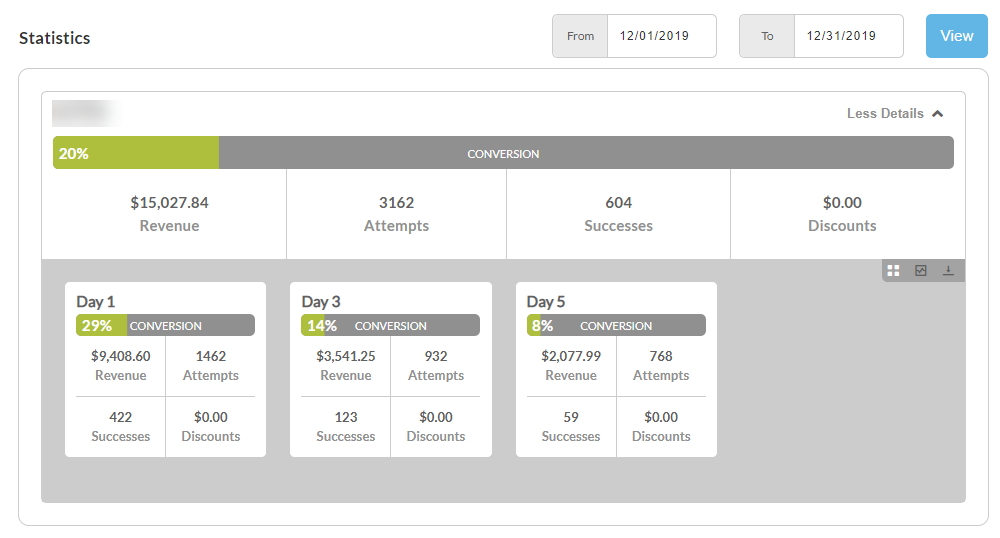This screenshot has width=1000, height=538.
Task: Switch to grid card view icon
Action: [x=893, y=271]
